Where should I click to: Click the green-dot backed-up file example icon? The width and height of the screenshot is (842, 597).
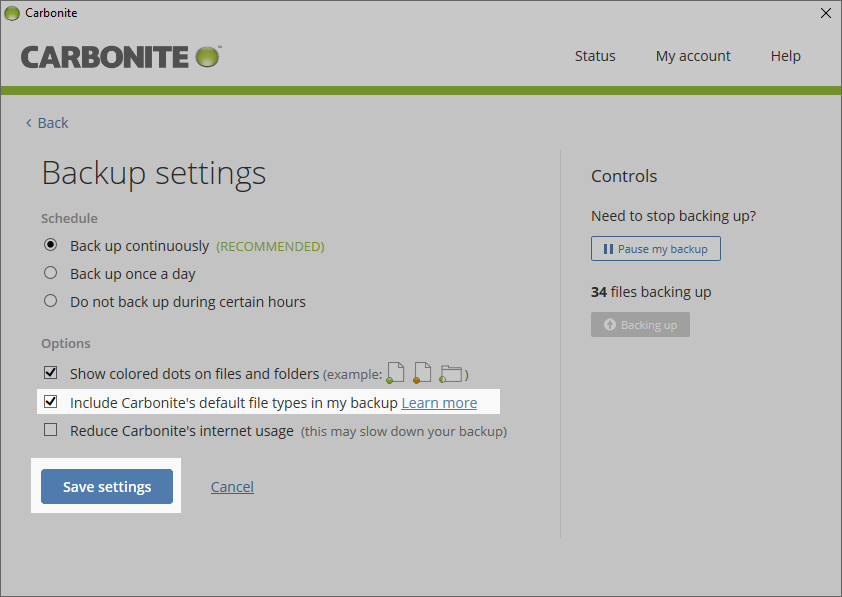pyautogui.click(x=395, y=372)
